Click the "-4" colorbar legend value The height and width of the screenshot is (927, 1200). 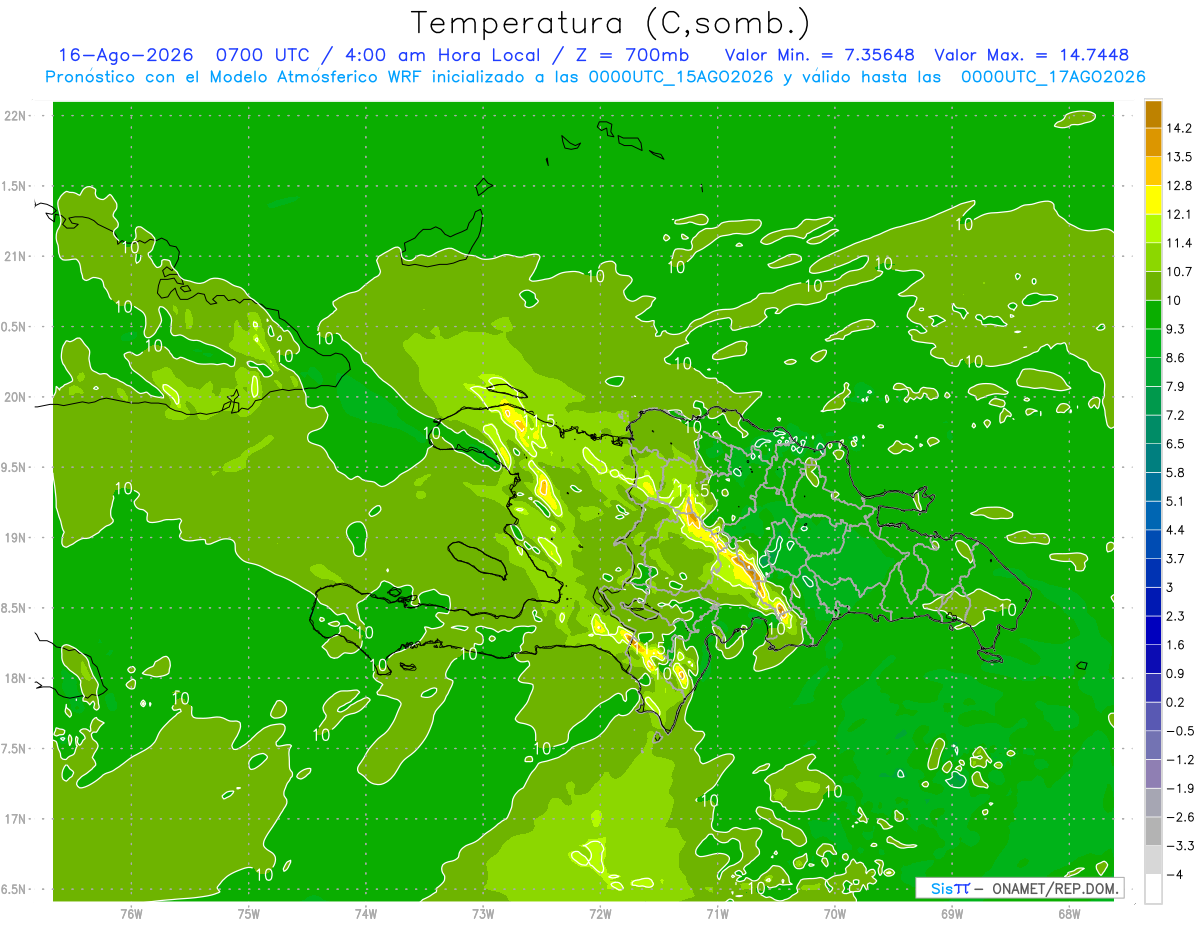click(x=1175, y=875)
